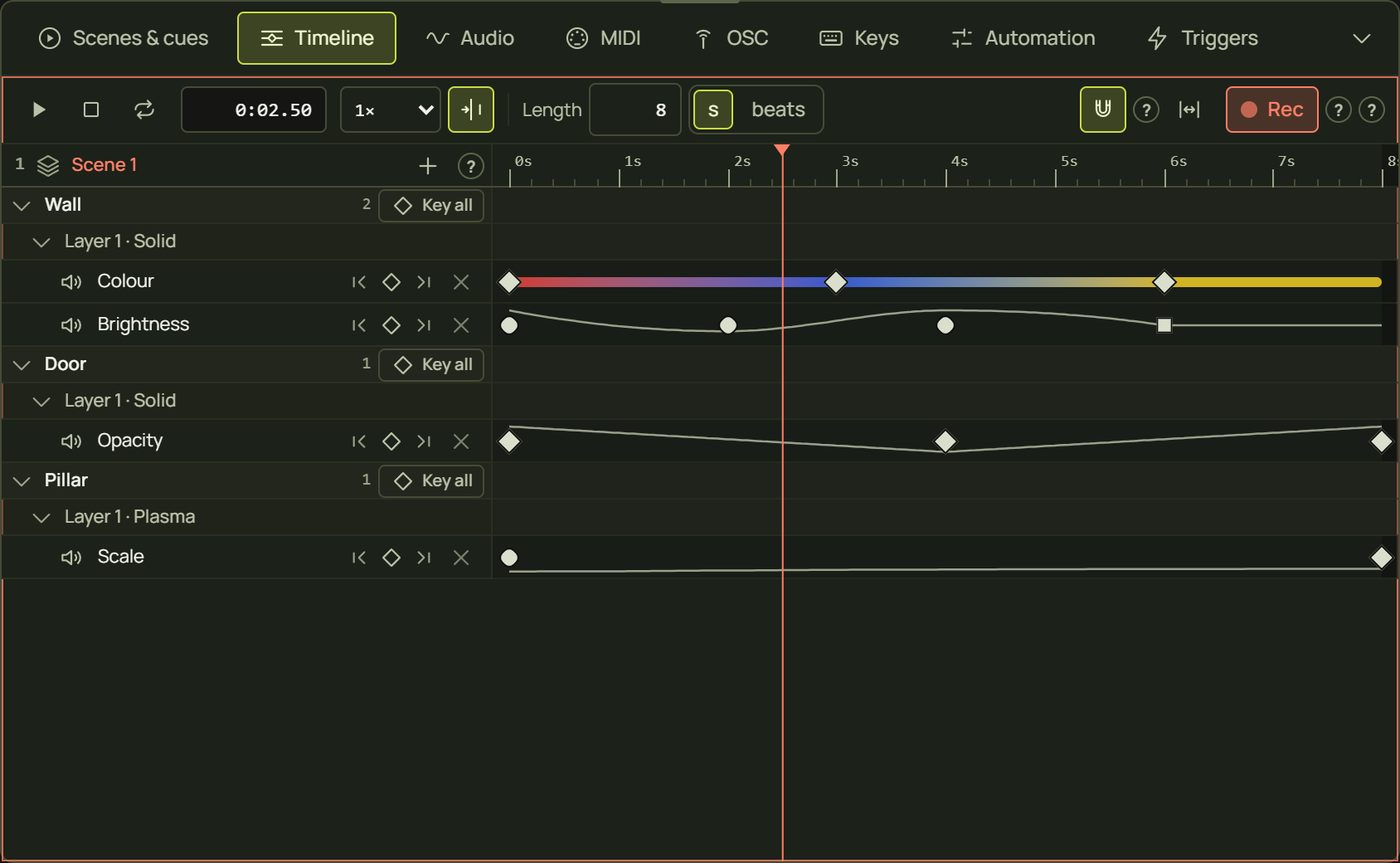This screenshot has height=863, width=1400.
Task: Mute the Colour track speaker icon
Action: click(x=71, y=282)
